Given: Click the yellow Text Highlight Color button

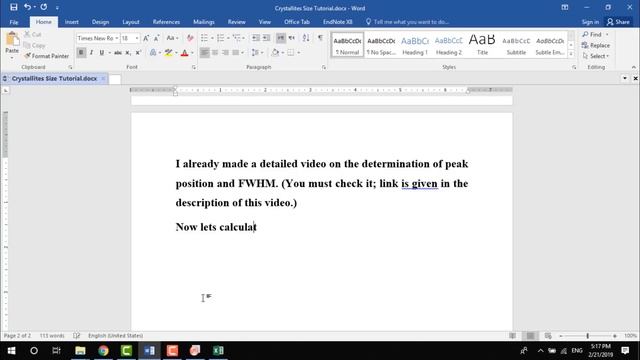Looking at the screenshot, I should [x=168, y=53].
